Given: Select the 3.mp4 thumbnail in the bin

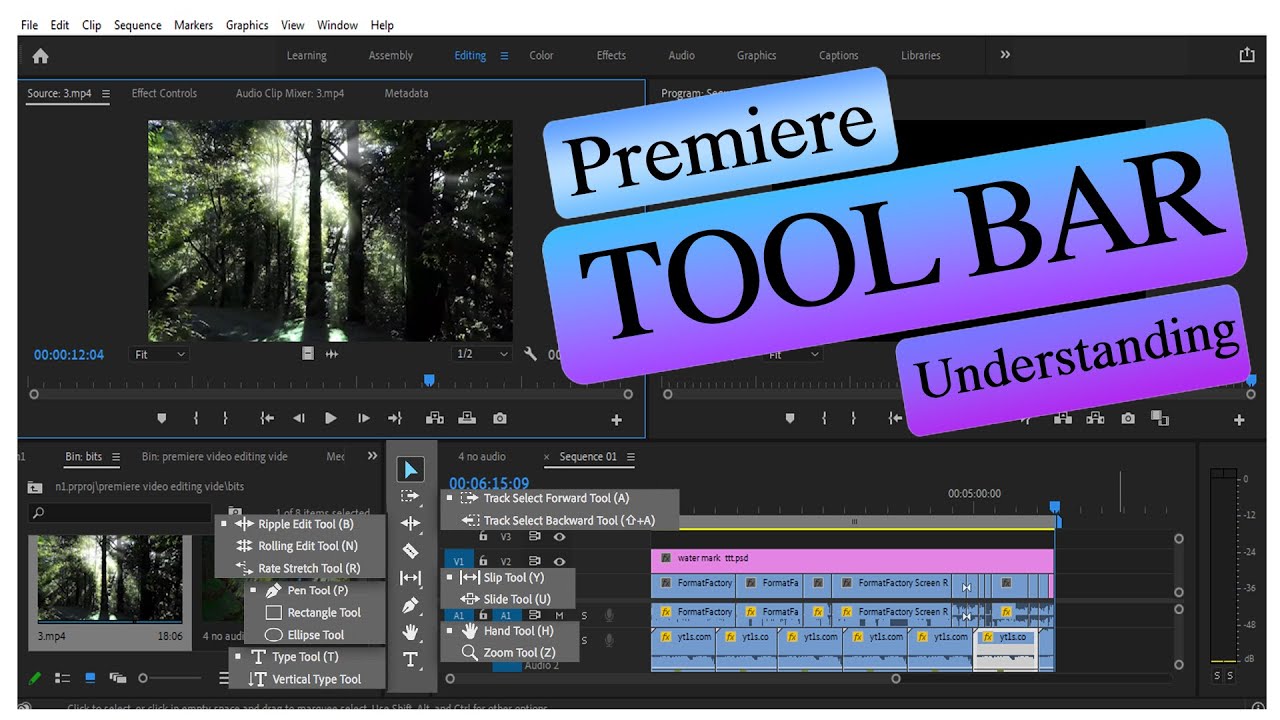Looking at the screenshot, I should (110, 579).
